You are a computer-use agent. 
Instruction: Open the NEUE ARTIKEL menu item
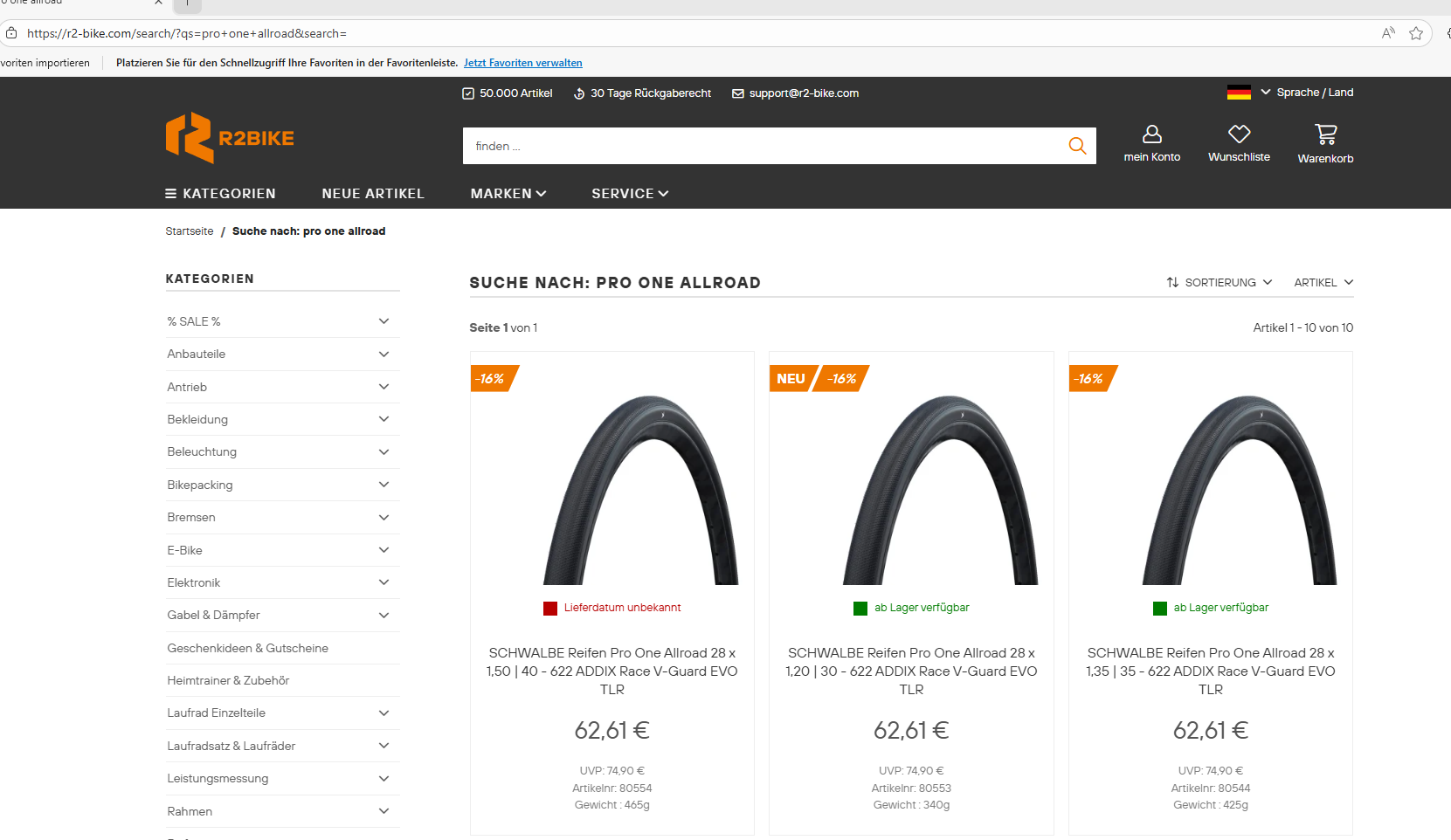[373, 194]
